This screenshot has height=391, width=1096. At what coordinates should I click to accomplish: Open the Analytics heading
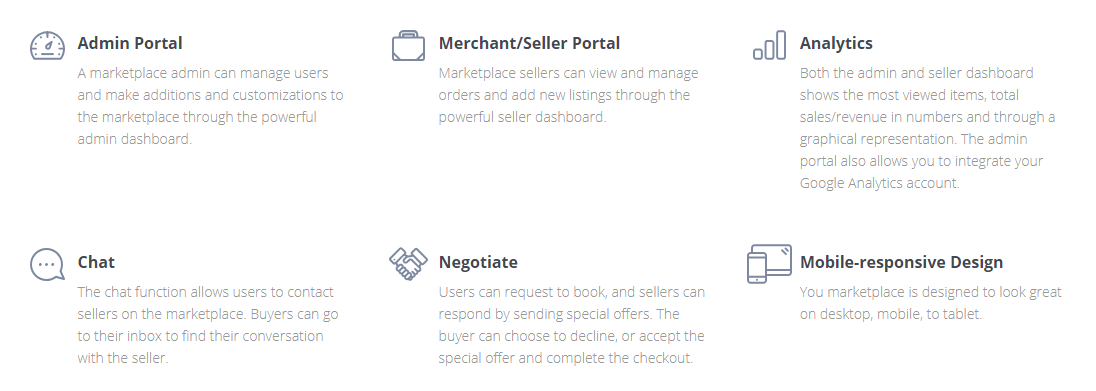[x=836, y=43]
